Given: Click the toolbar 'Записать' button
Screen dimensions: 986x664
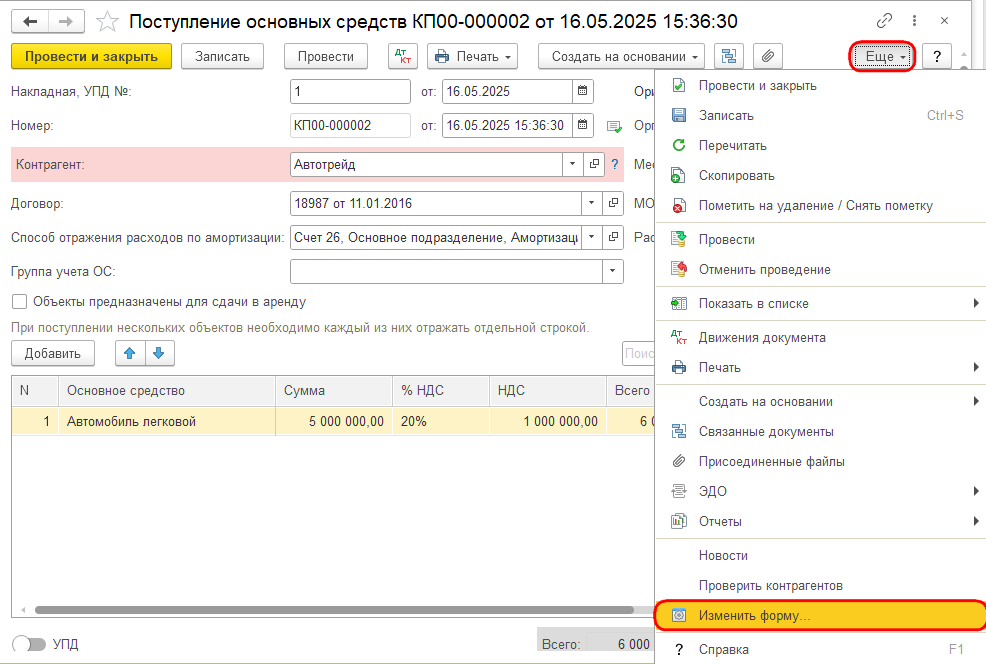Looking at the screenshot, I should coord(222,57).
